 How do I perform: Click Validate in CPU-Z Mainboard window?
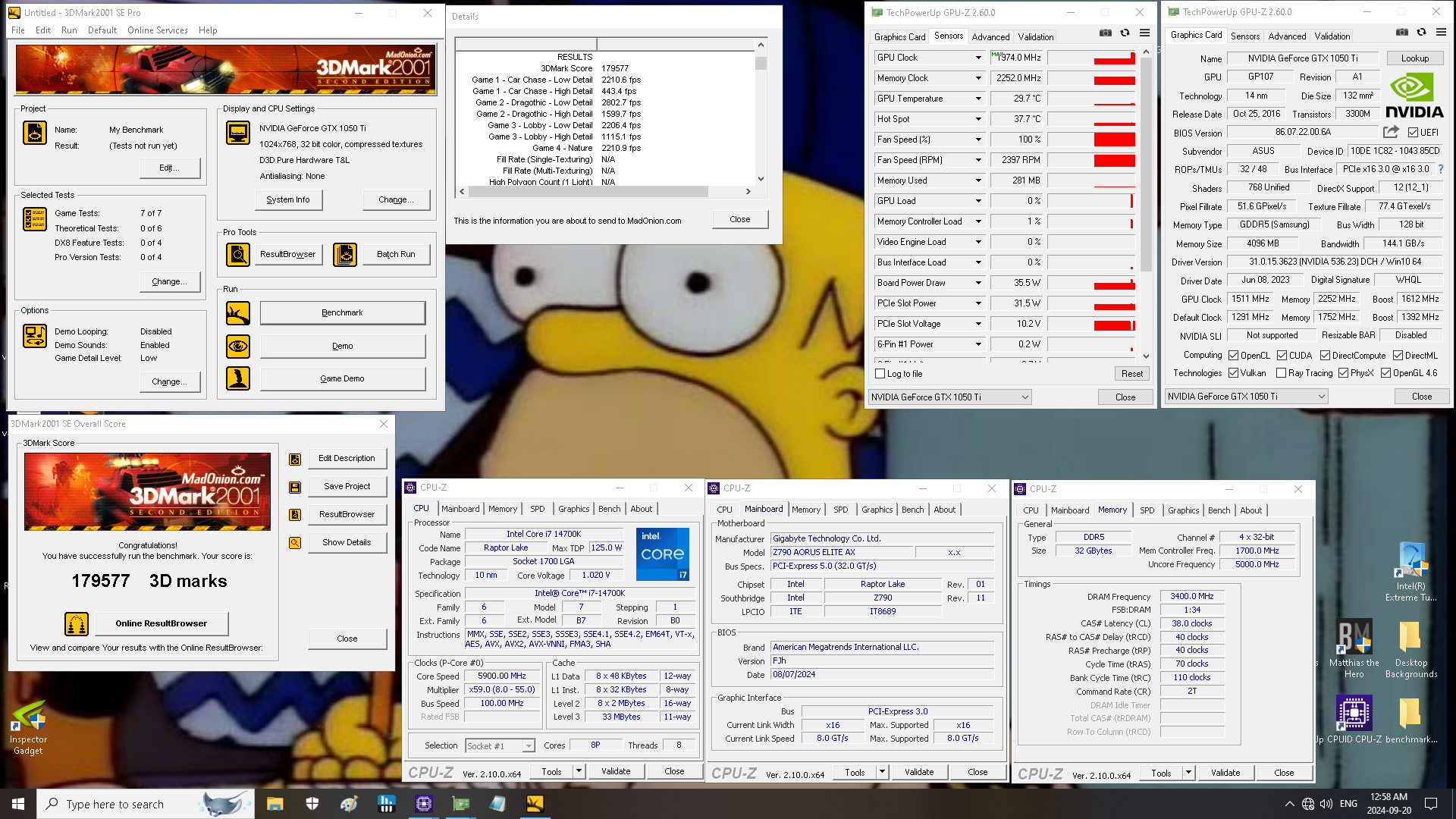point(919,772)
